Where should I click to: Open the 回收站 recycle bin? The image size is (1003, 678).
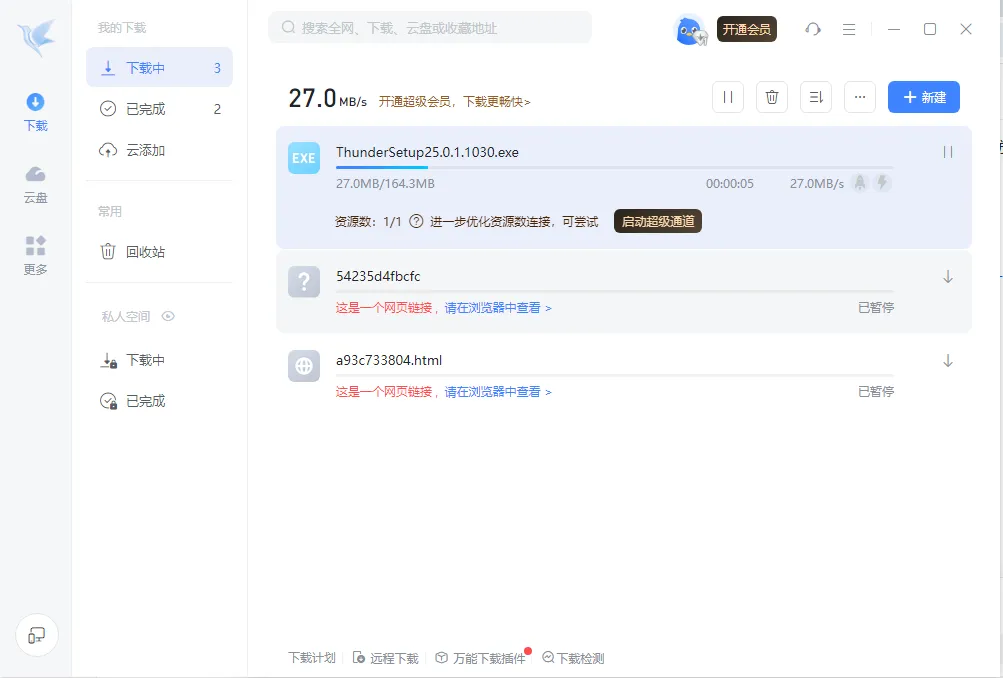[x=159, y=251]
